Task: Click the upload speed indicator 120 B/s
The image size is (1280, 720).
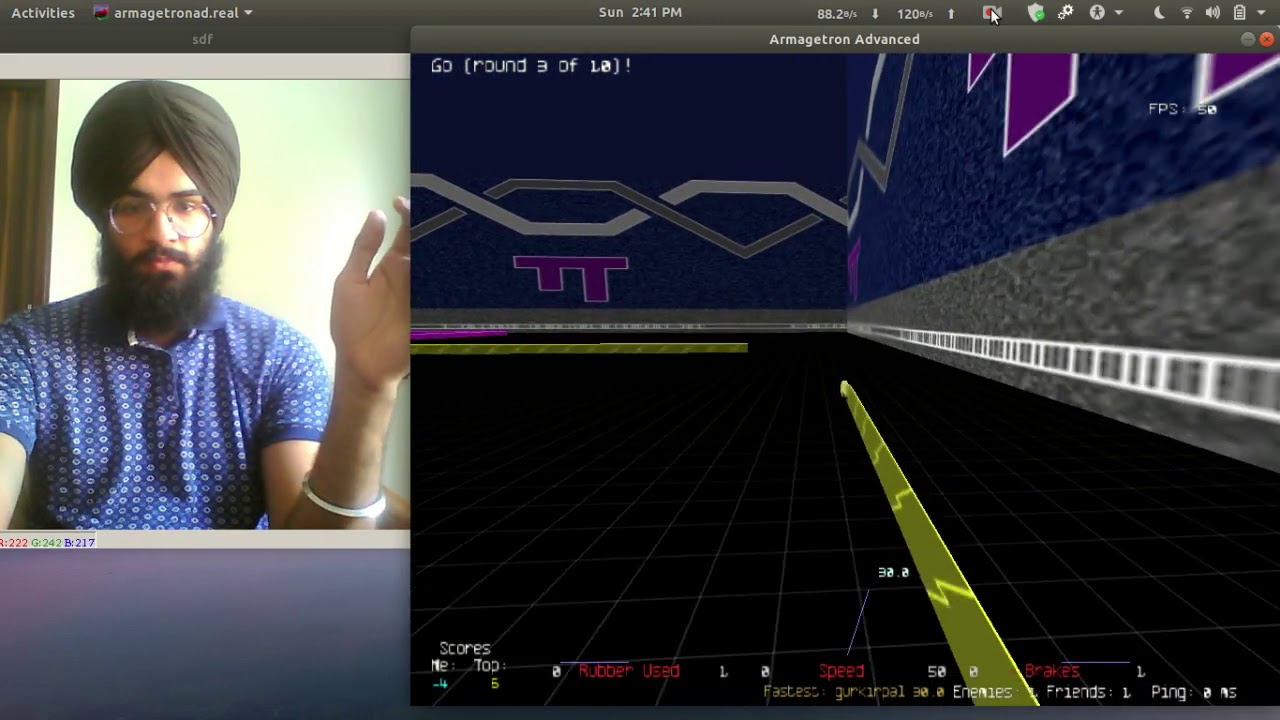Action: (x=926, y=13)
